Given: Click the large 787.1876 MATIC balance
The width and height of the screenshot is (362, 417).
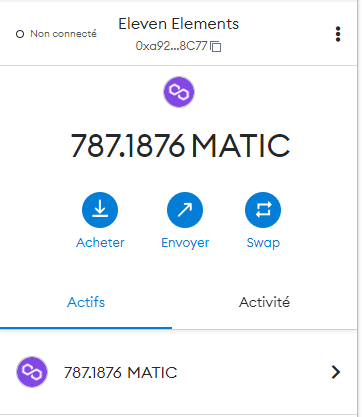Looking at the screenshot, I should click(x=180, y=146).
